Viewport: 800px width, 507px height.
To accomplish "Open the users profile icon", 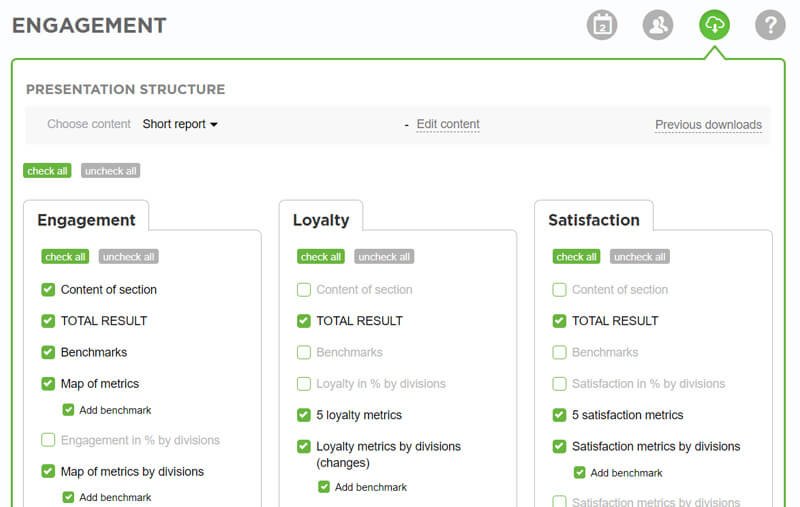I will pos(658,25).
